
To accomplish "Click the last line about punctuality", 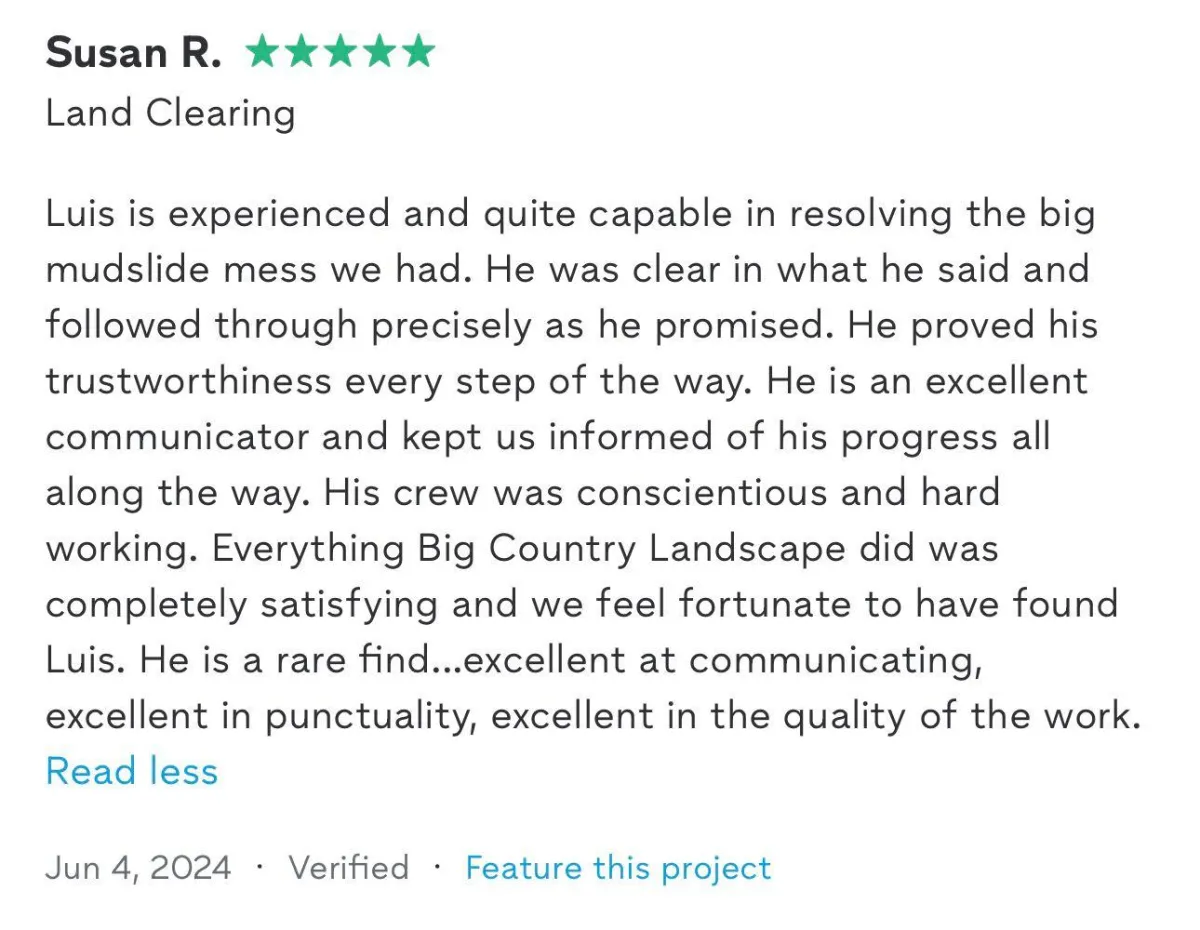I will click(x=594, y=716).
